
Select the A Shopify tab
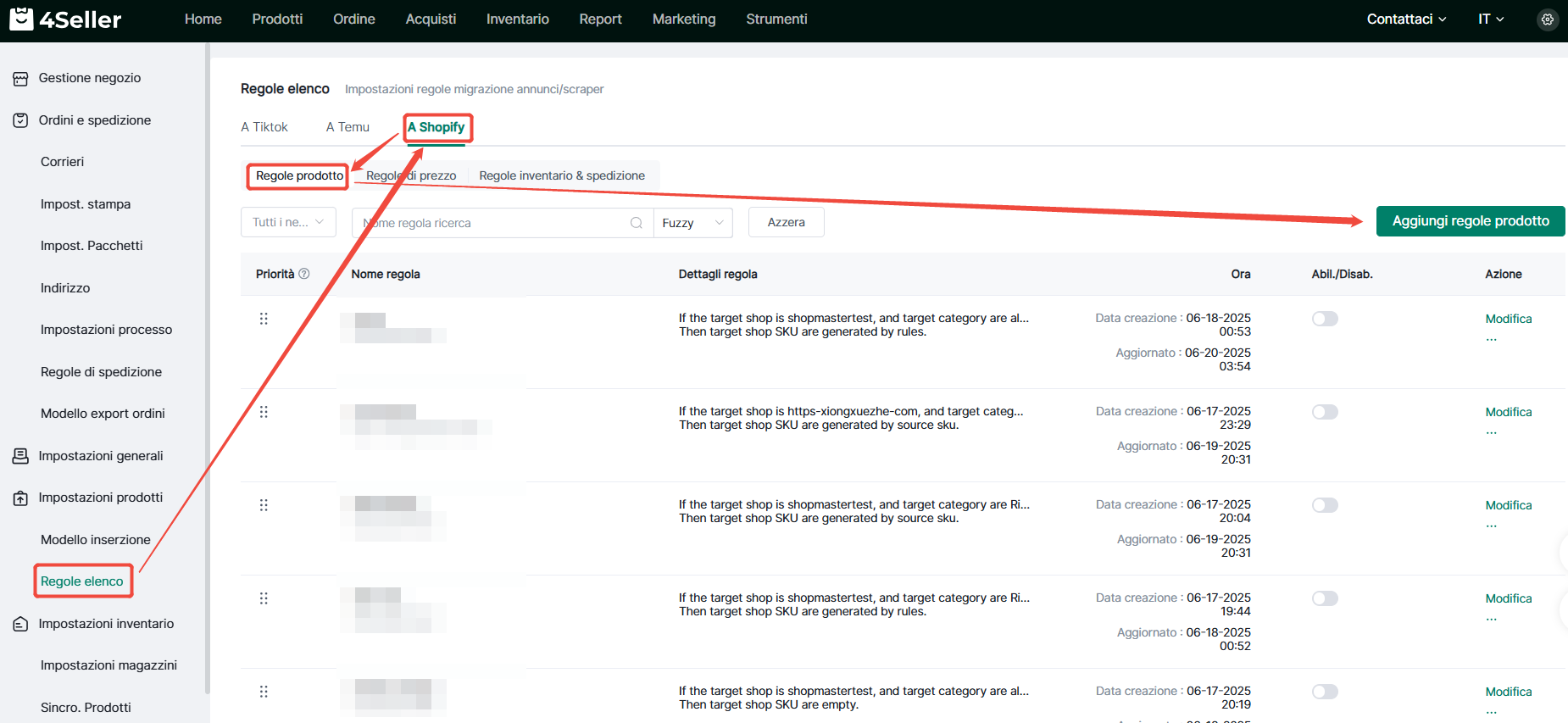436,127
